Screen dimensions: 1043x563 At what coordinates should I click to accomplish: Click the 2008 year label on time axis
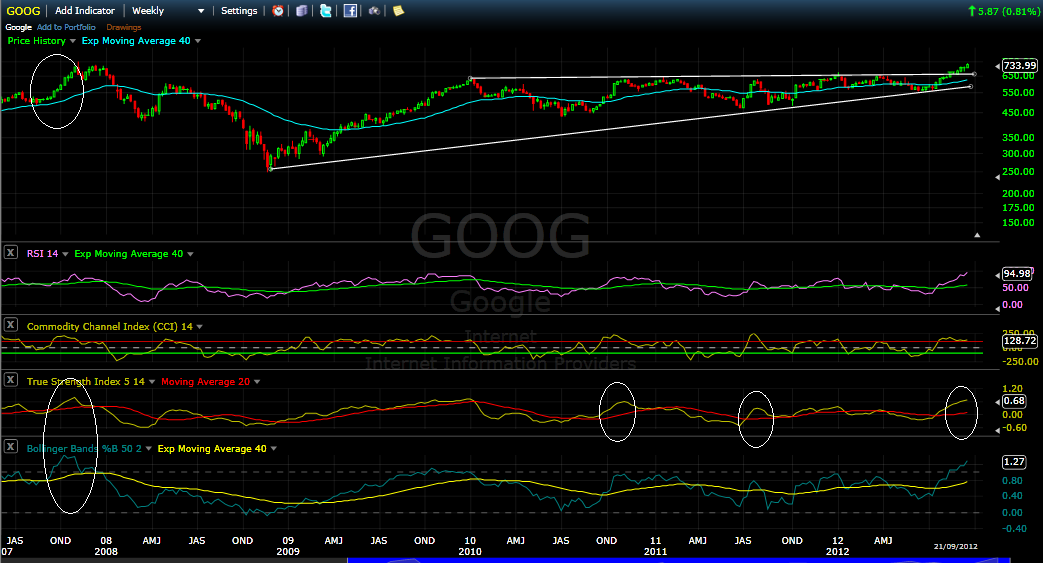tap(106, 552)
